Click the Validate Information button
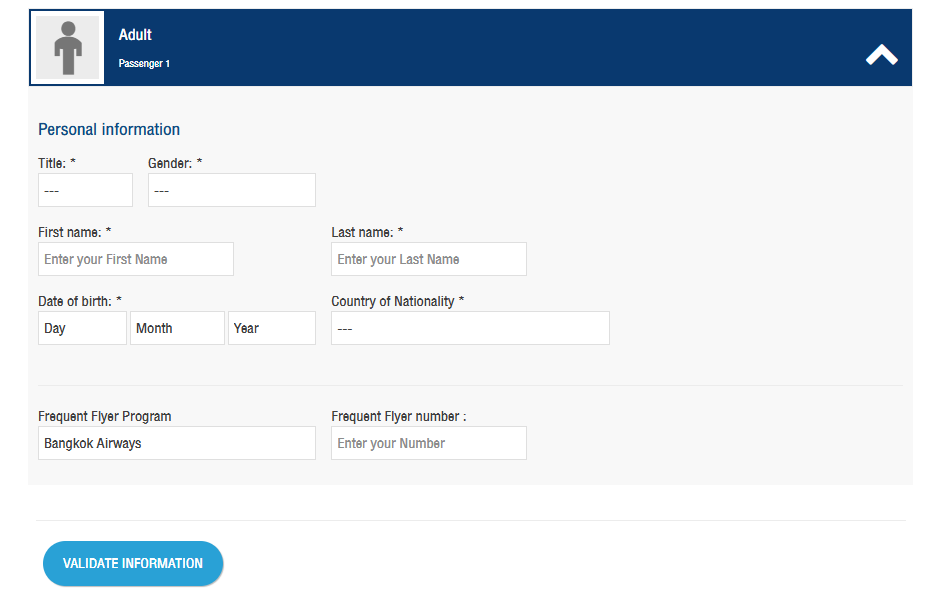The image size is (926, 602). point(133,564)
